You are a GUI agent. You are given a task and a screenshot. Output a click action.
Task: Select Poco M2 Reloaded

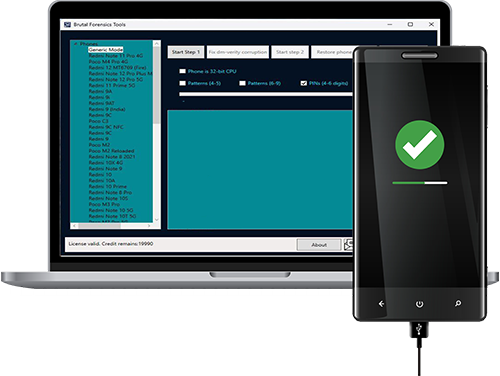pos(111,151)
